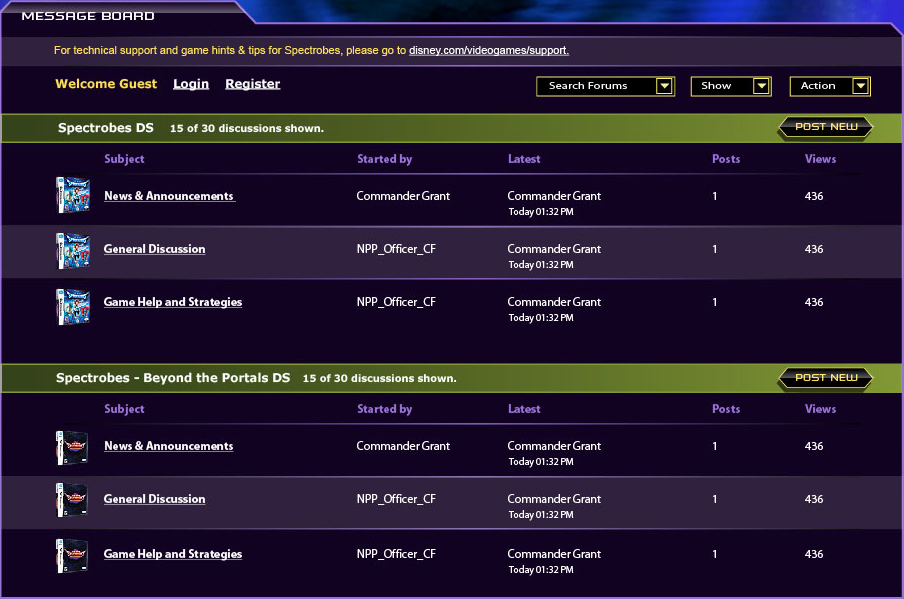This screenshot has height=599, width=904.
Task: Expand the Search Forums dropdown arrow
Action: pyautogui.click(x=664, y=86)
